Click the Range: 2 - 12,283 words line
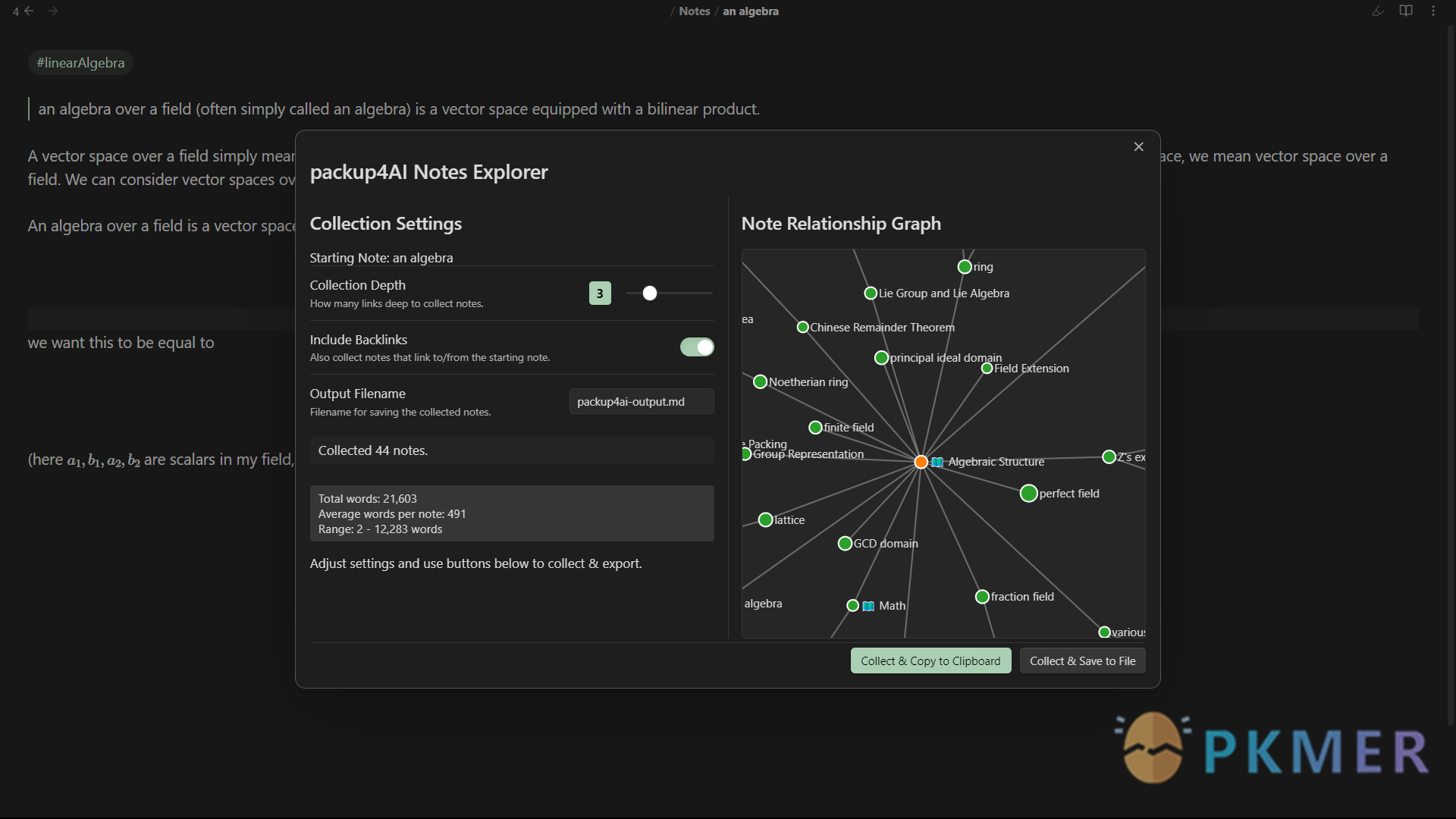The height and width of the screenshot is (819, 1456). coord(380,529)
